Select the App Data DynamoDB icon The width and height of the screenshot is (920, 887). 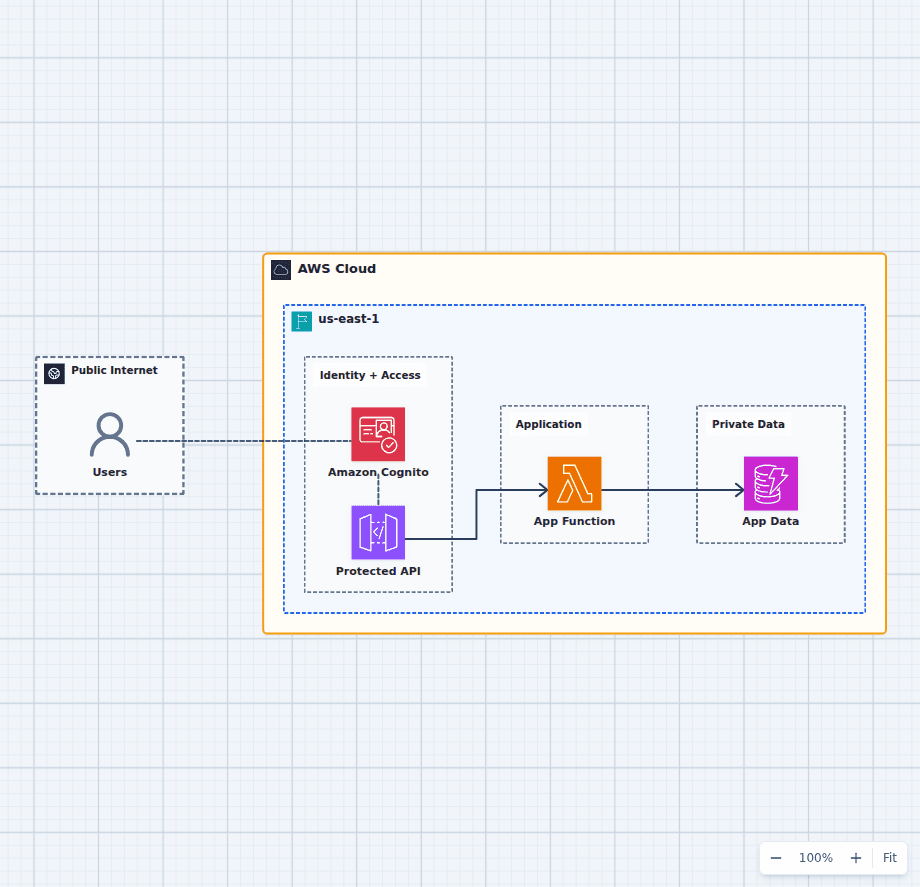(x=770, y=483)
